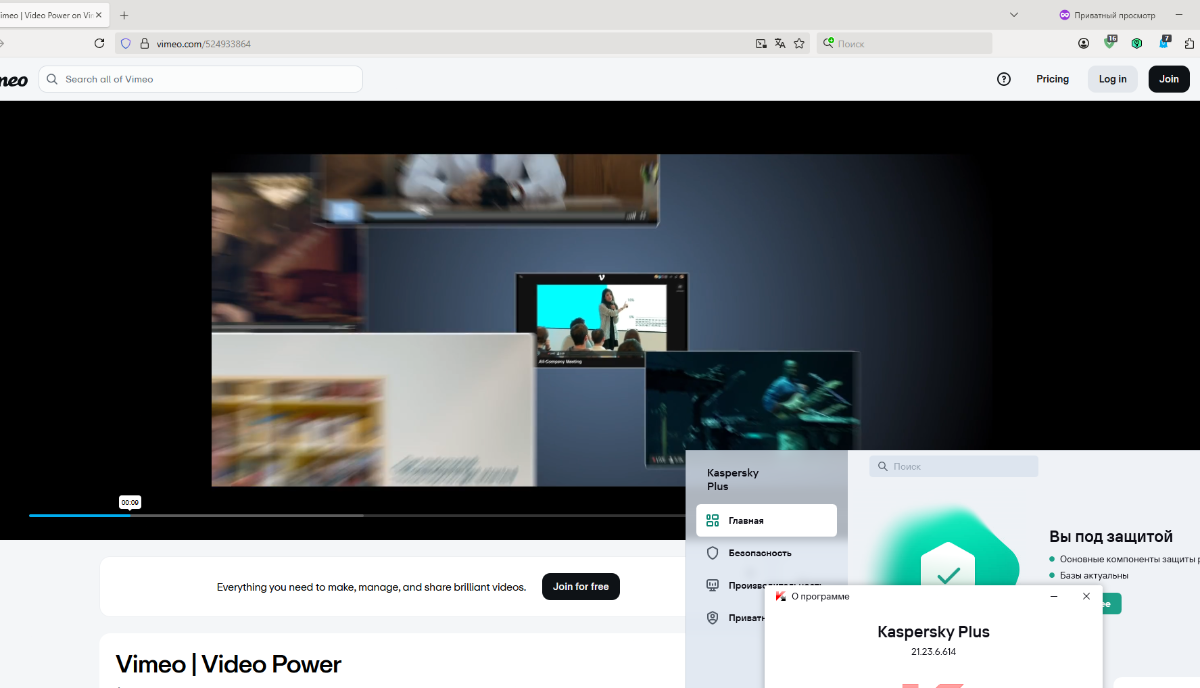1200x688 pixels.
Task: Seek on the video timeline buffered section
Action: 246,515
